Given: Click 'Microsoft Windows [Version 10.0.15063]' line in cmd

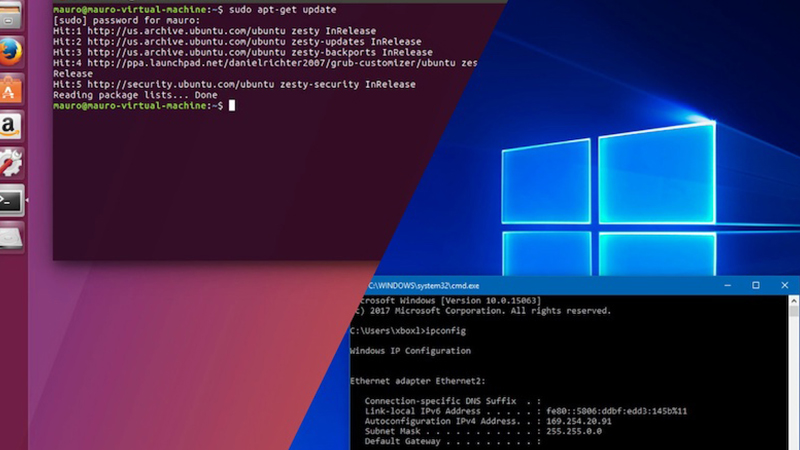Looking at the screenshot, I should tap(449, 301).
